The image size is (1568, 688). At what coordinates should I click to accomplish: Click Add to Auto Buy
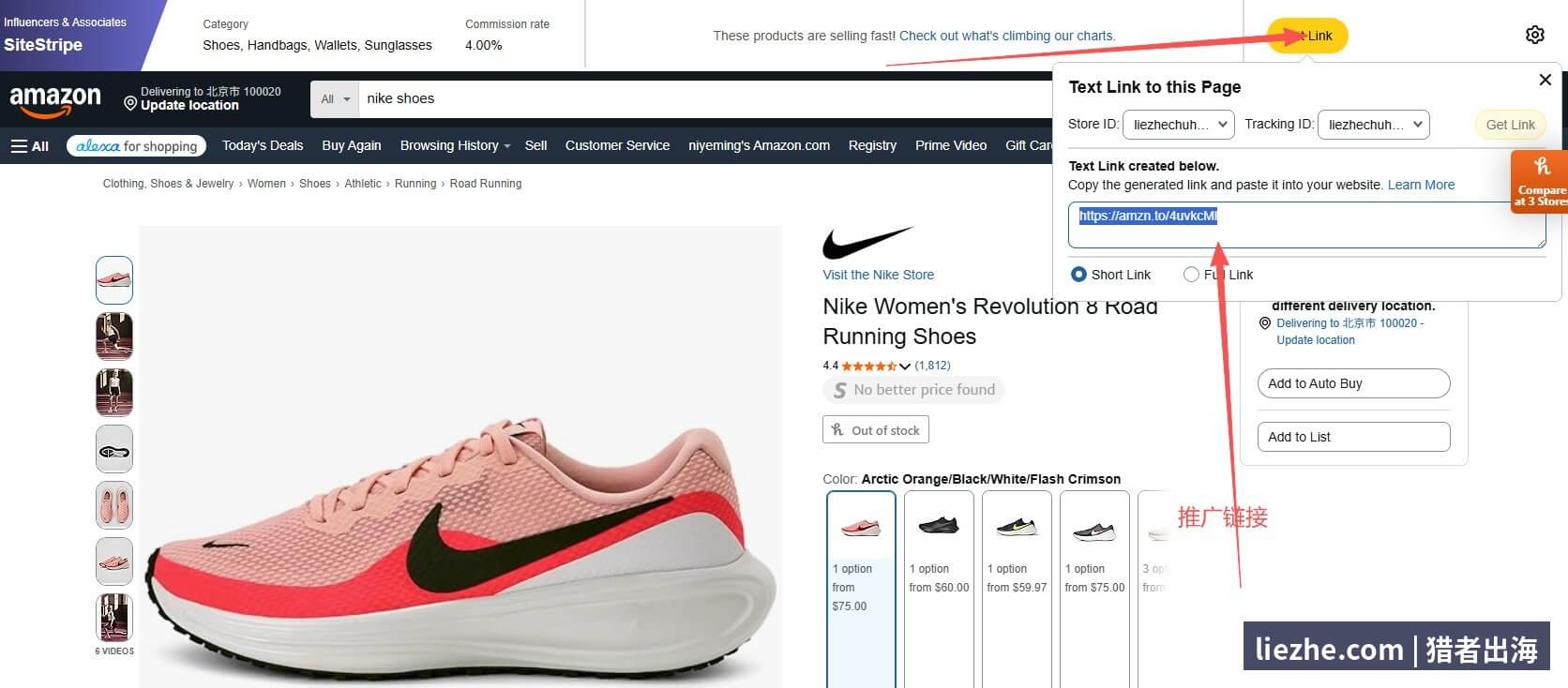1353,383
